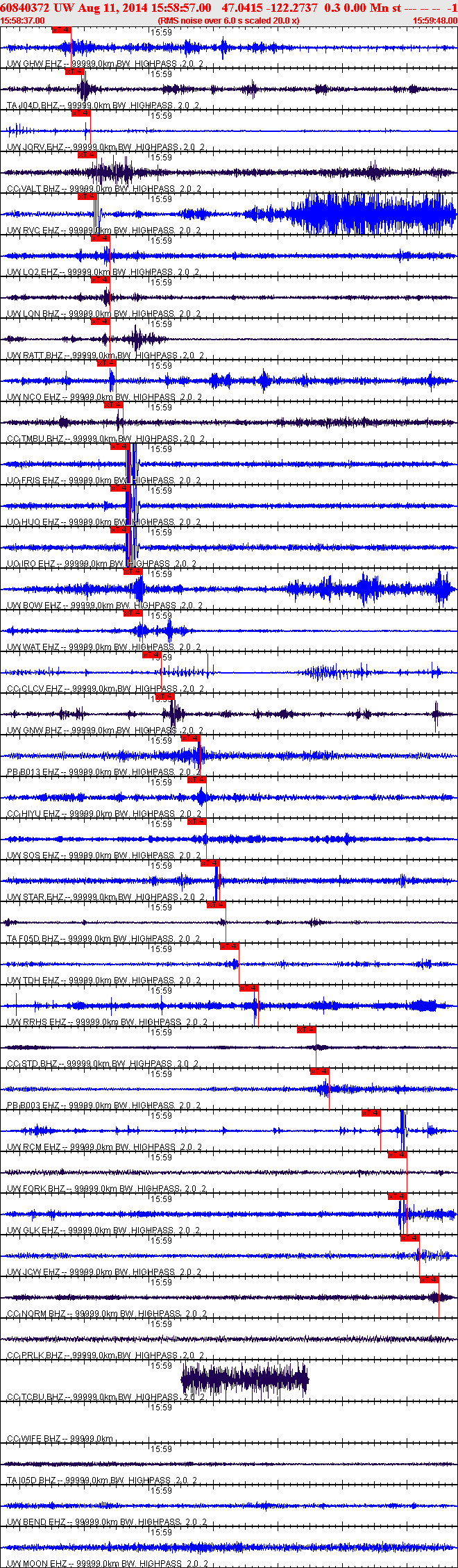This screenshot has height=1568, width=458.
Task: Select the pick marker on the UW LO2 trace
Action: click(101, 238)
